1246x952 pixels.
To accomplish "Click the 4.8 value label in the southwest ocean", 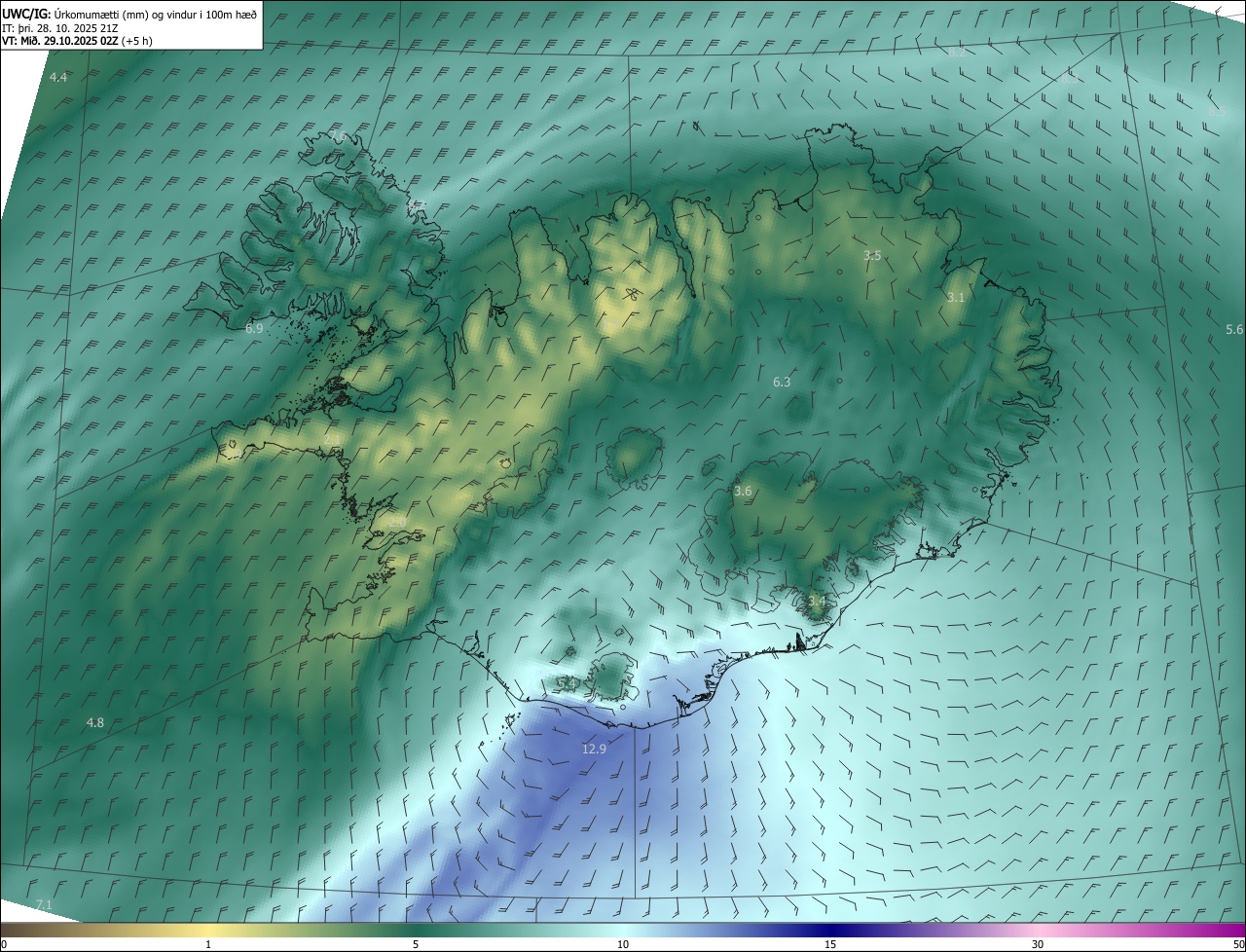I will pyautogui.click(x=94, y=722).
